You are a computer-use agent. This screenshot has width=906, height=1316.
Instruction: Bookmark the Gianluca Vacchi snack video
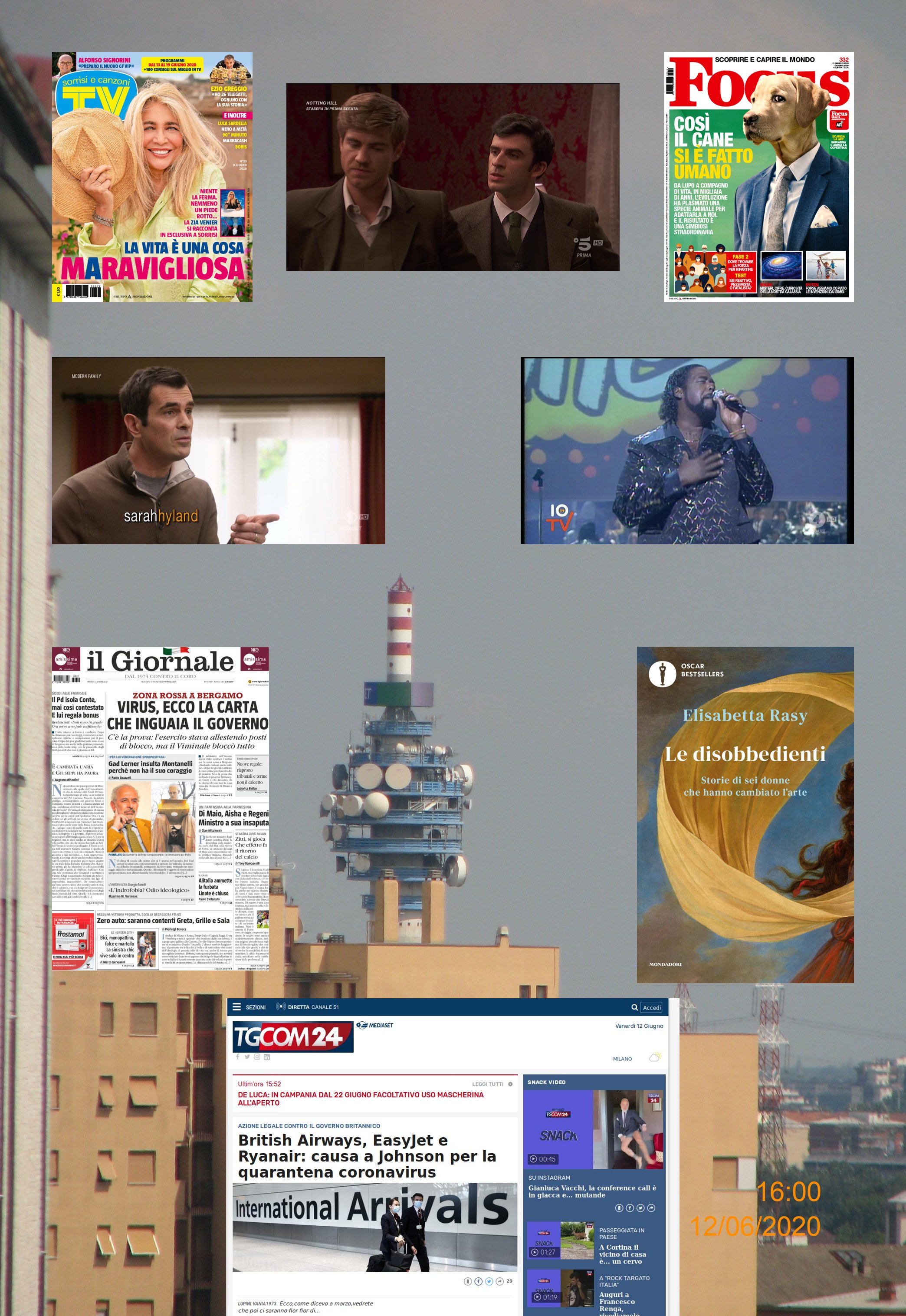point(619,1208)
